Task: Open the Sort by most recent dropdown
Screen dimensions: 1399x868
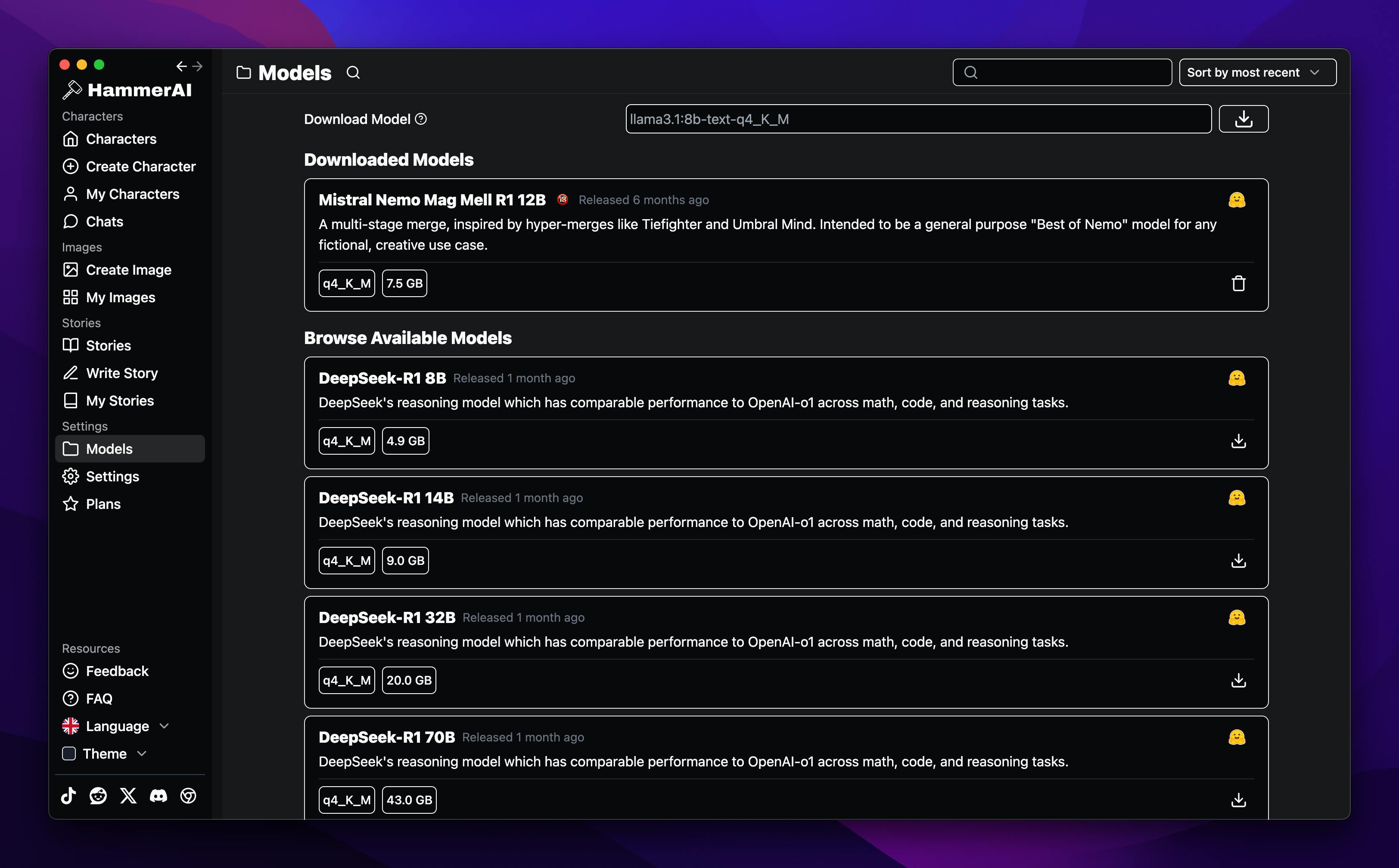Action: tap(1257, 72)
